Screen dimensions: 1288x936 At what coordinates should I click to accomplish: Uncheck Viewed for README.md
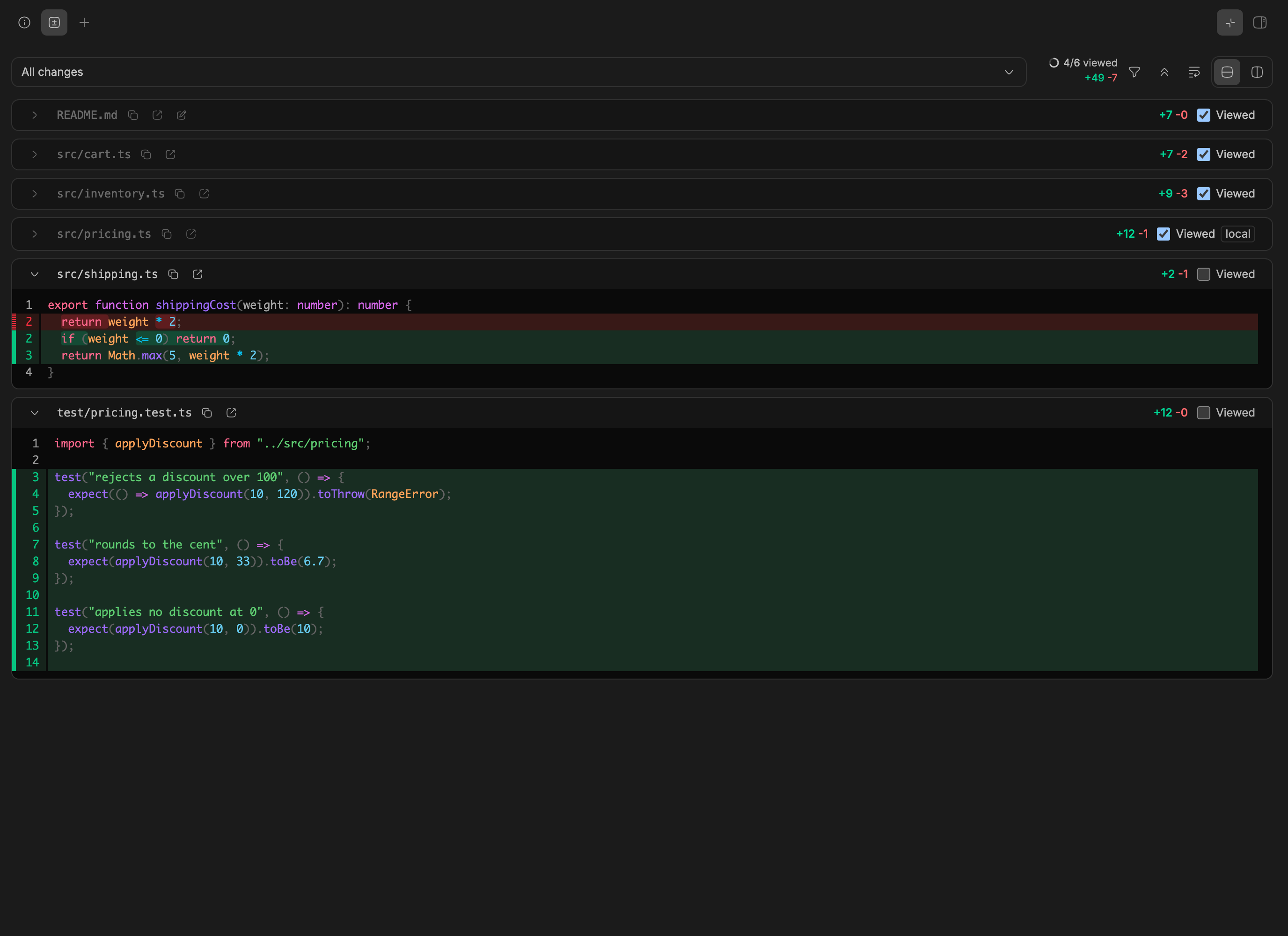(x=1203, y=115)
